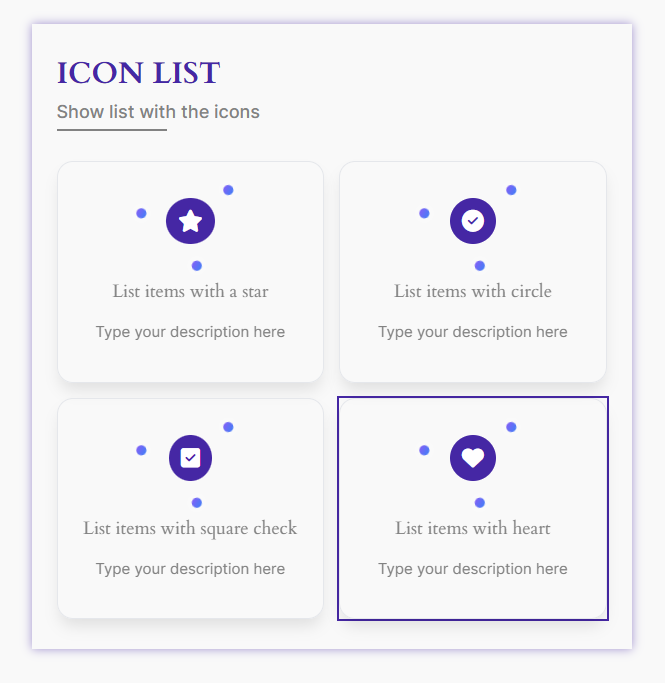Select the 'List items with square check' title
The height and width of the screenshot is (683, 665).
tap(190, 528)
